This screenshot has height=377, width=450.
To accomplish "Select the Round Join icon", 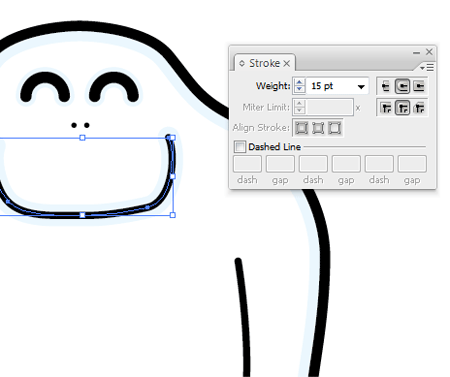I will point(402,108).
